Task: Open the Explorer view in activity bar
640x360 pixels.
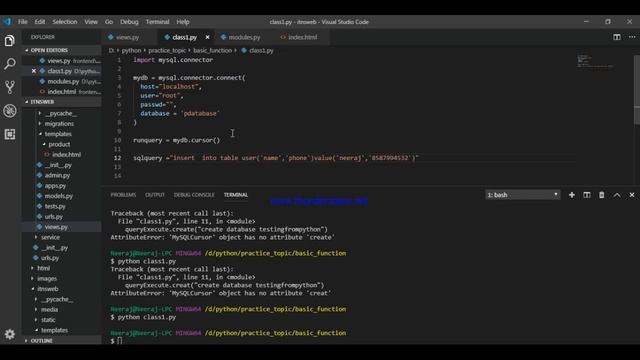Action: (10, 40)
